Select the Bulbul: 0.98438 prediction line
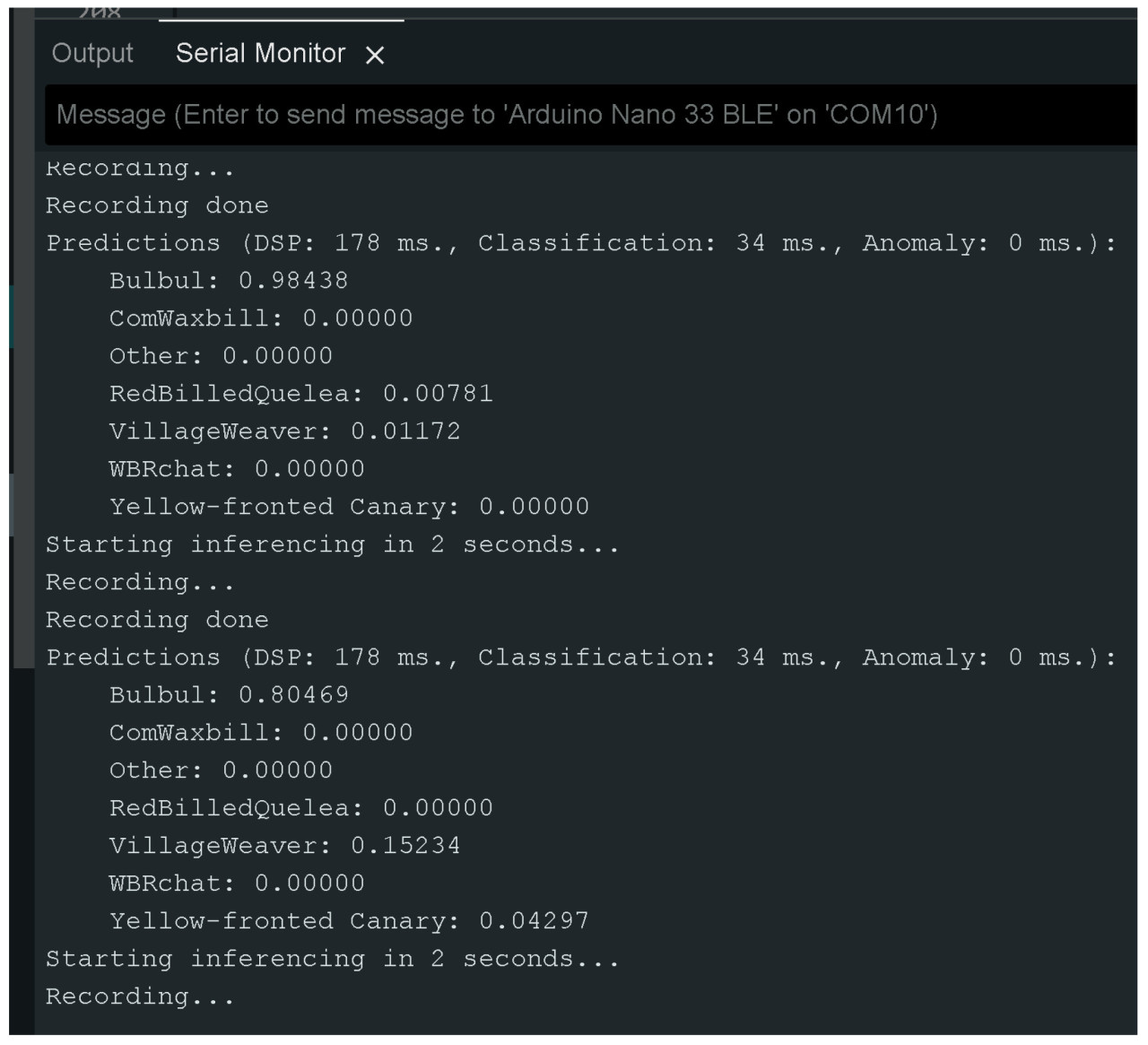The image size is (1148, 1045). click(229, 280)
